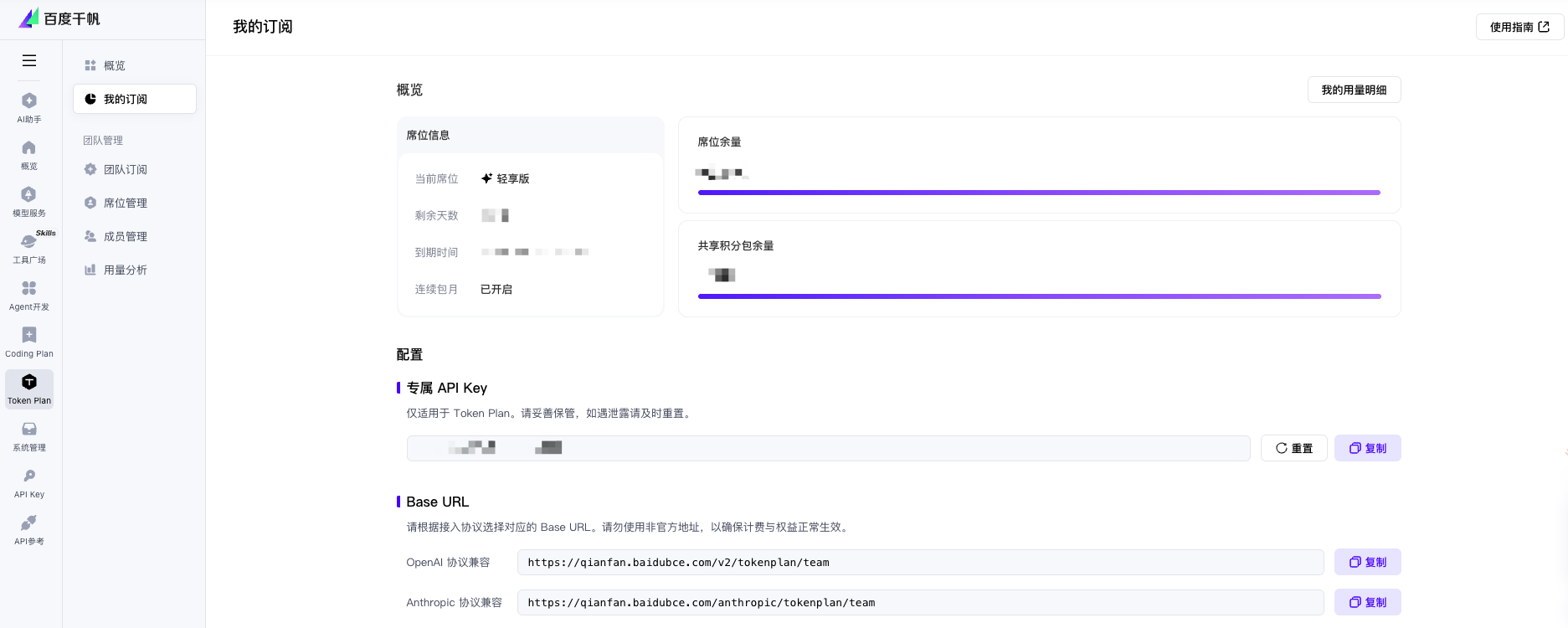Click 我的用量明细 button
The height and width of the screenshot is (628, 1568).
(x=1354, y=90)
